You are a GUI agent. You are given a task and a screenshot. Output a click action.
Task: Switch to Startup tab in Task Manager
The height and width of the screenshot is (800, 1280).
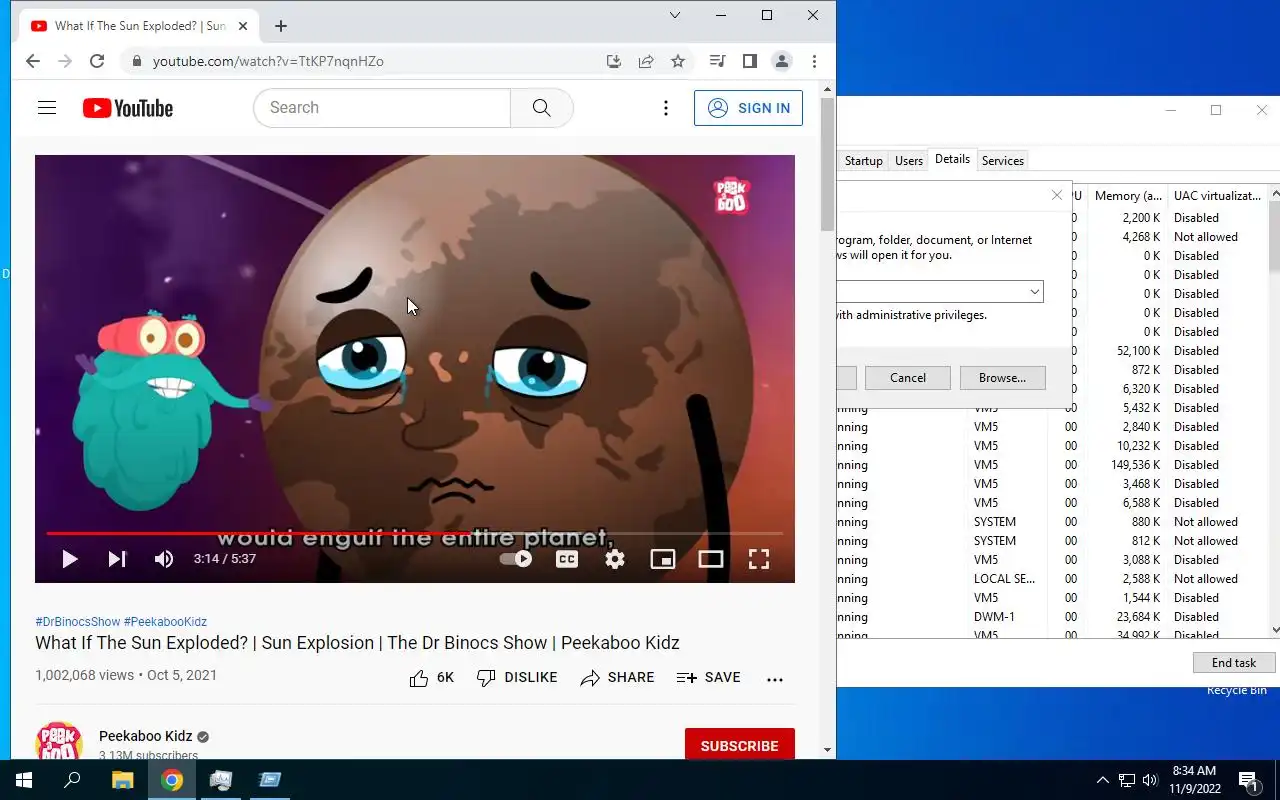863,160
